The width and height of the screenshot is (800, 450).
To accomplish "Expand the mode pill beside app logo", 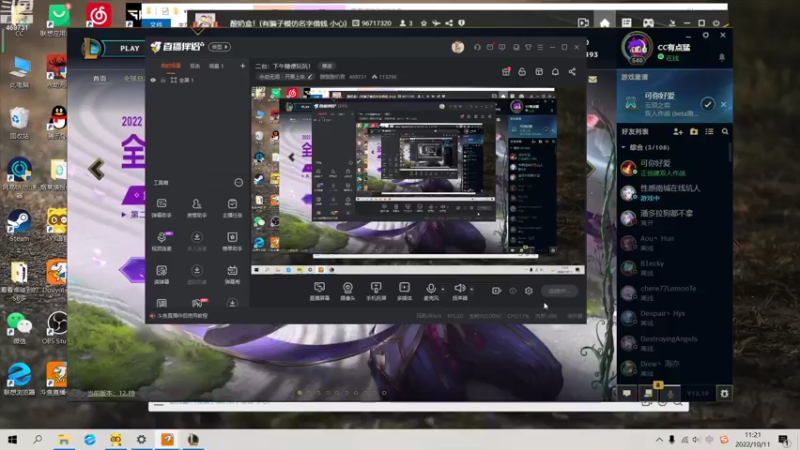I will pyautogui.click(x=219, y=47).
